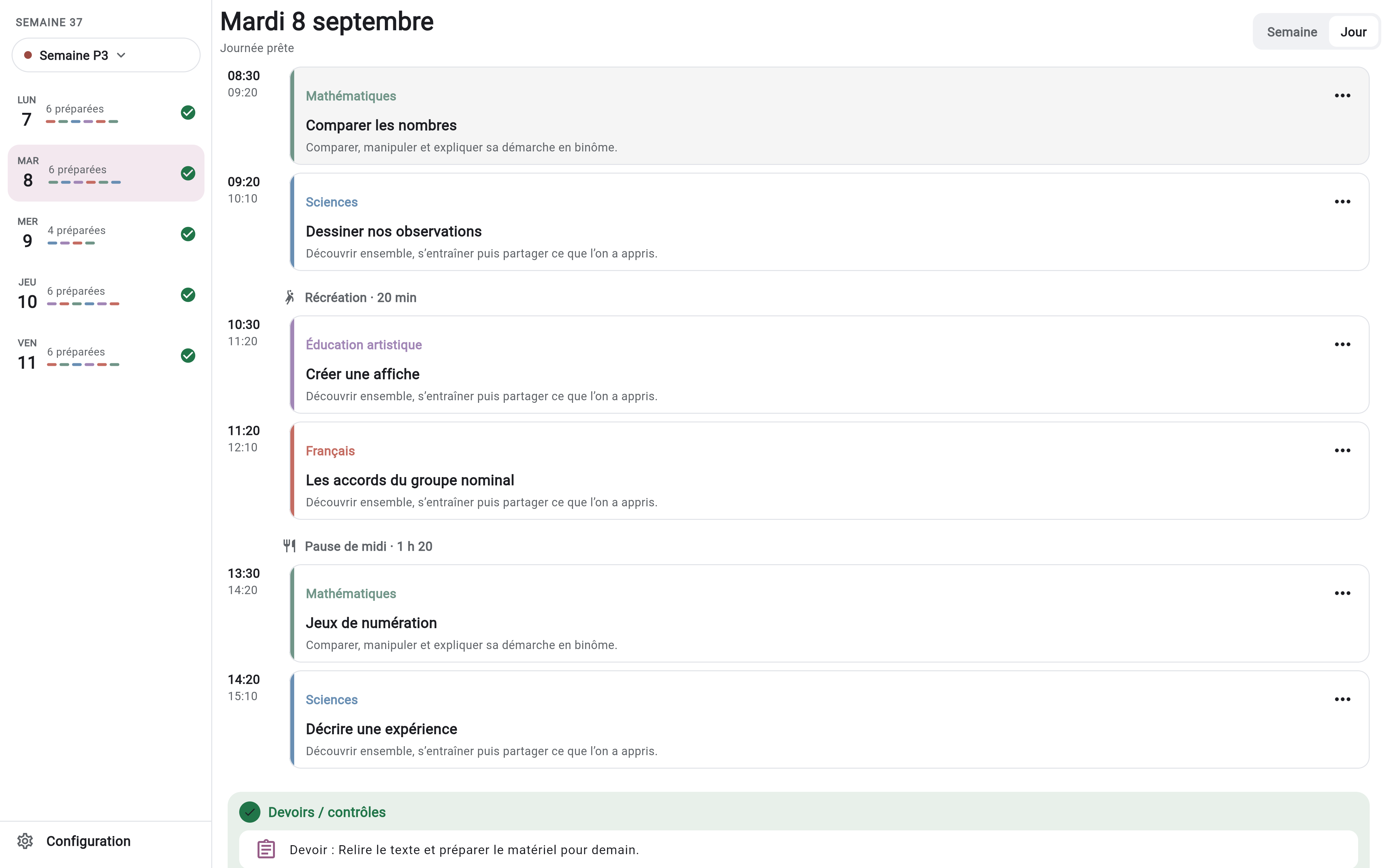This screenshot has height=868, width=1389.
Task: Select Vendredi 11 in sidebar
Action: coord(106,355)
